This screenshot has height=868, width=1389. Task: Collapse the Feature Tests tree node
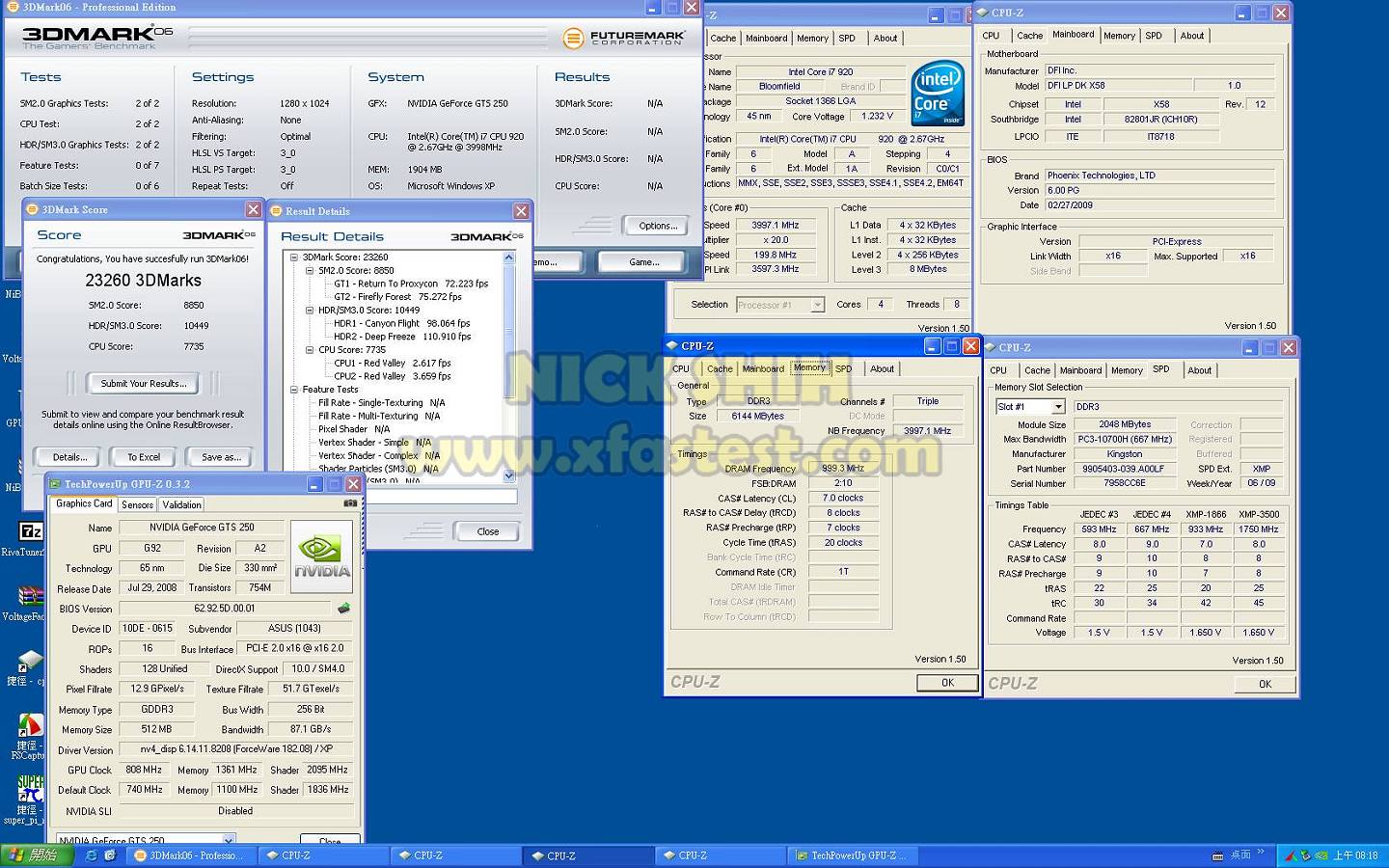[x=294, y=390]
